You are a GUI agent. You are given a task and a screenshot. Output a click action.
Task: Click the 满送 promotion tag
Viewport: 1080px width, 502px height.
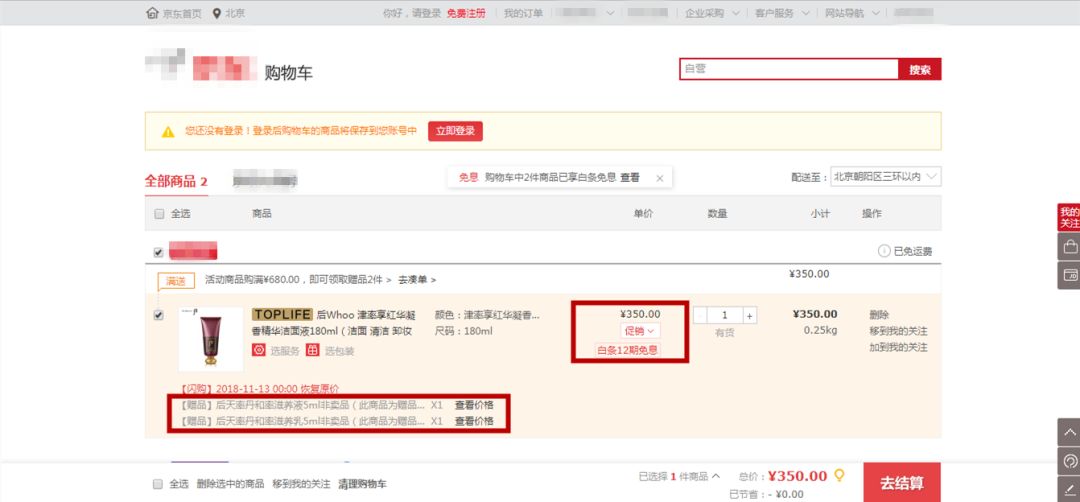coord(176,280)
